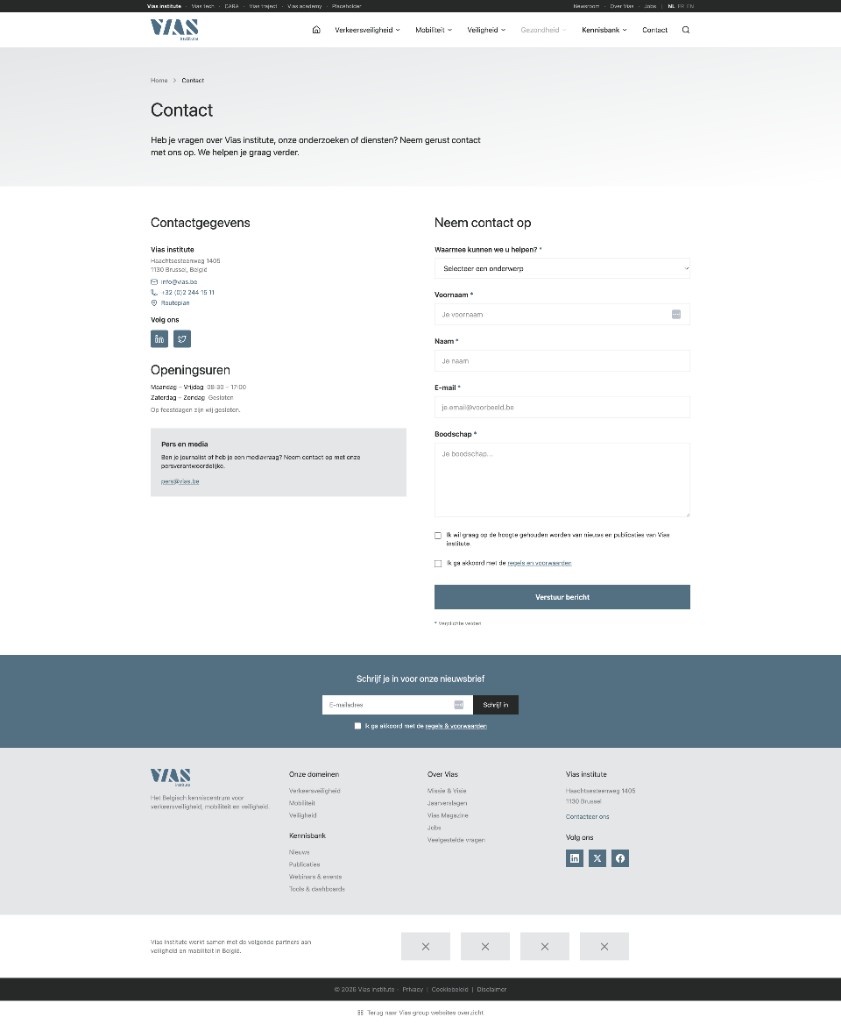Screen dimensions: 841x1024
Task: Click into the Boodschap message textarea
Action: tap(562, 480)
